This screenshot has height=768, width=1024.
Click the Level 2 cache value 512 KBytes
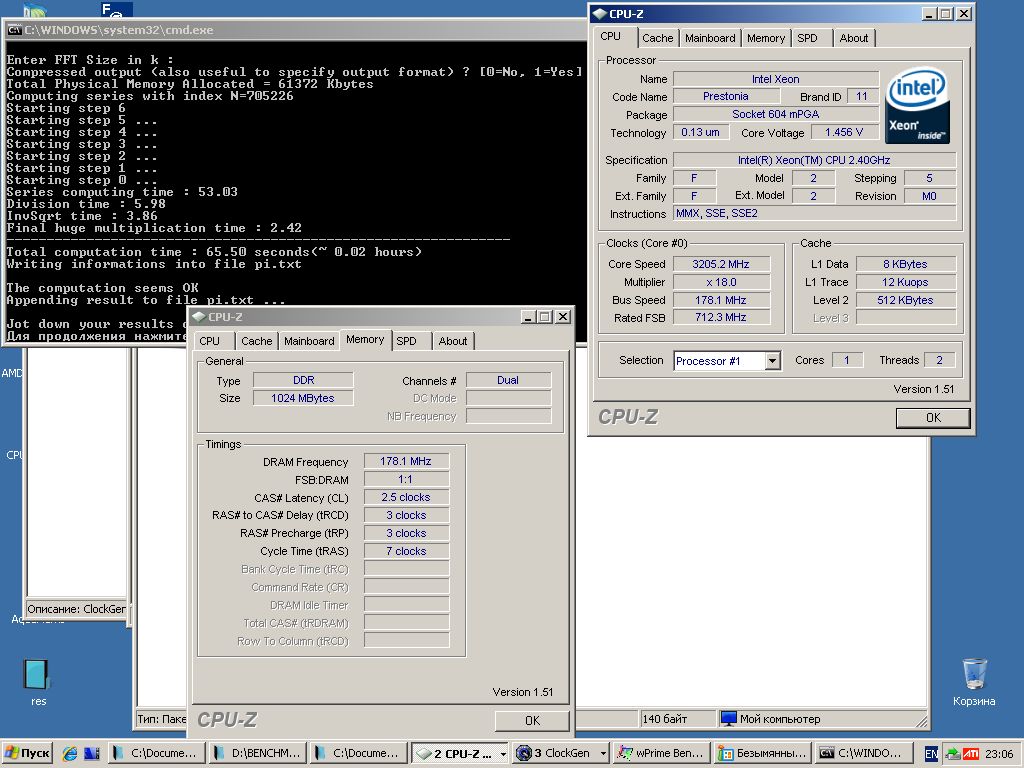906,300
